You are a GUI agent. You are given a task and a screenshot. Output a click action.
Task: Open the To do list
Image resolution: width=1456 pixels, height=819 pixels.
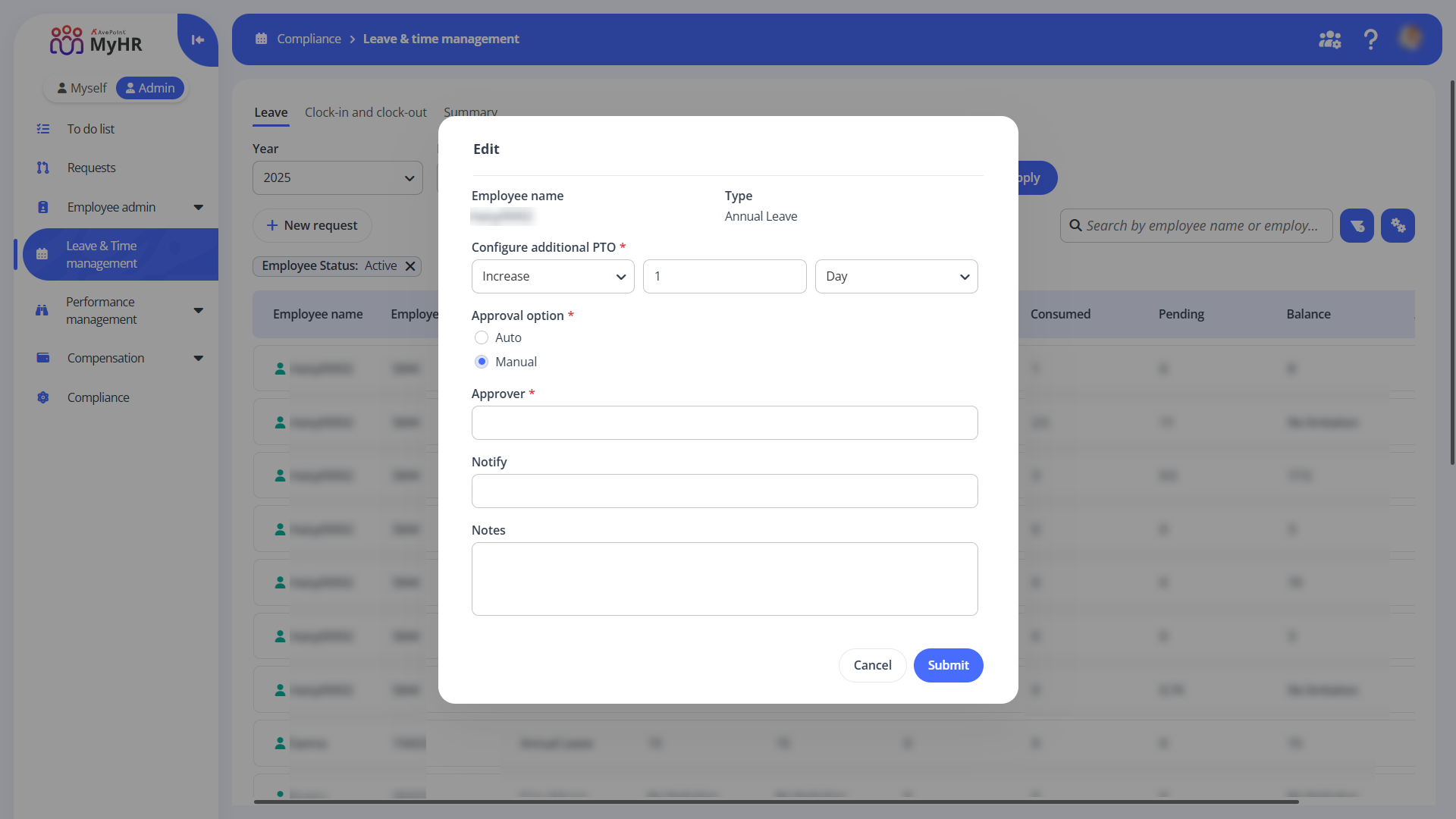click(x=90, y=129)
